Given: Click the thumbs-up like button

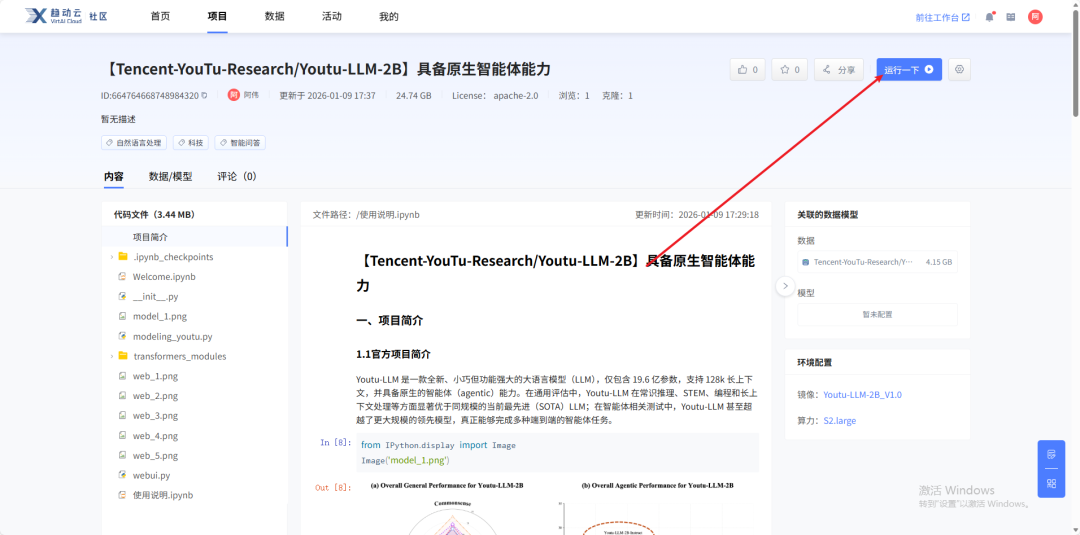Looking at the screenshot, I should tap(747, 70).
